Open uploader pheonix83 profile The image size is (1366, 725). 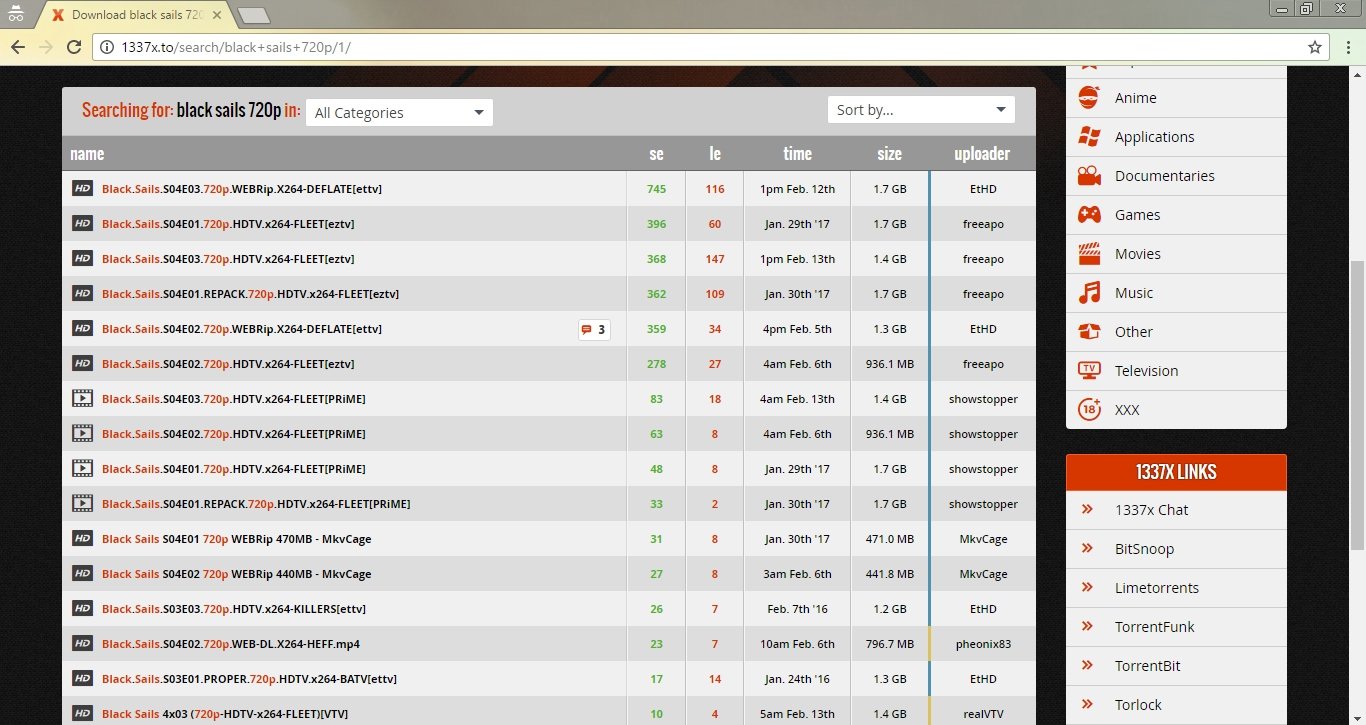(x=983, y=644)
